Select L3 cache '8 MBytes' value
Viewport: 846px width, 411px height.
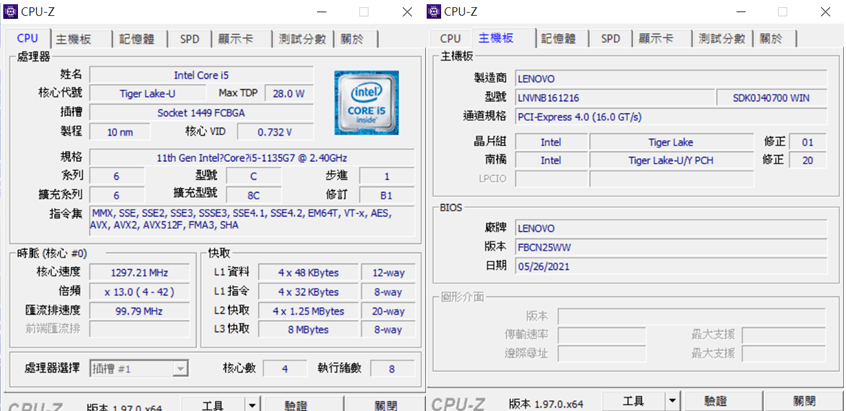click(x=308, y=330)
